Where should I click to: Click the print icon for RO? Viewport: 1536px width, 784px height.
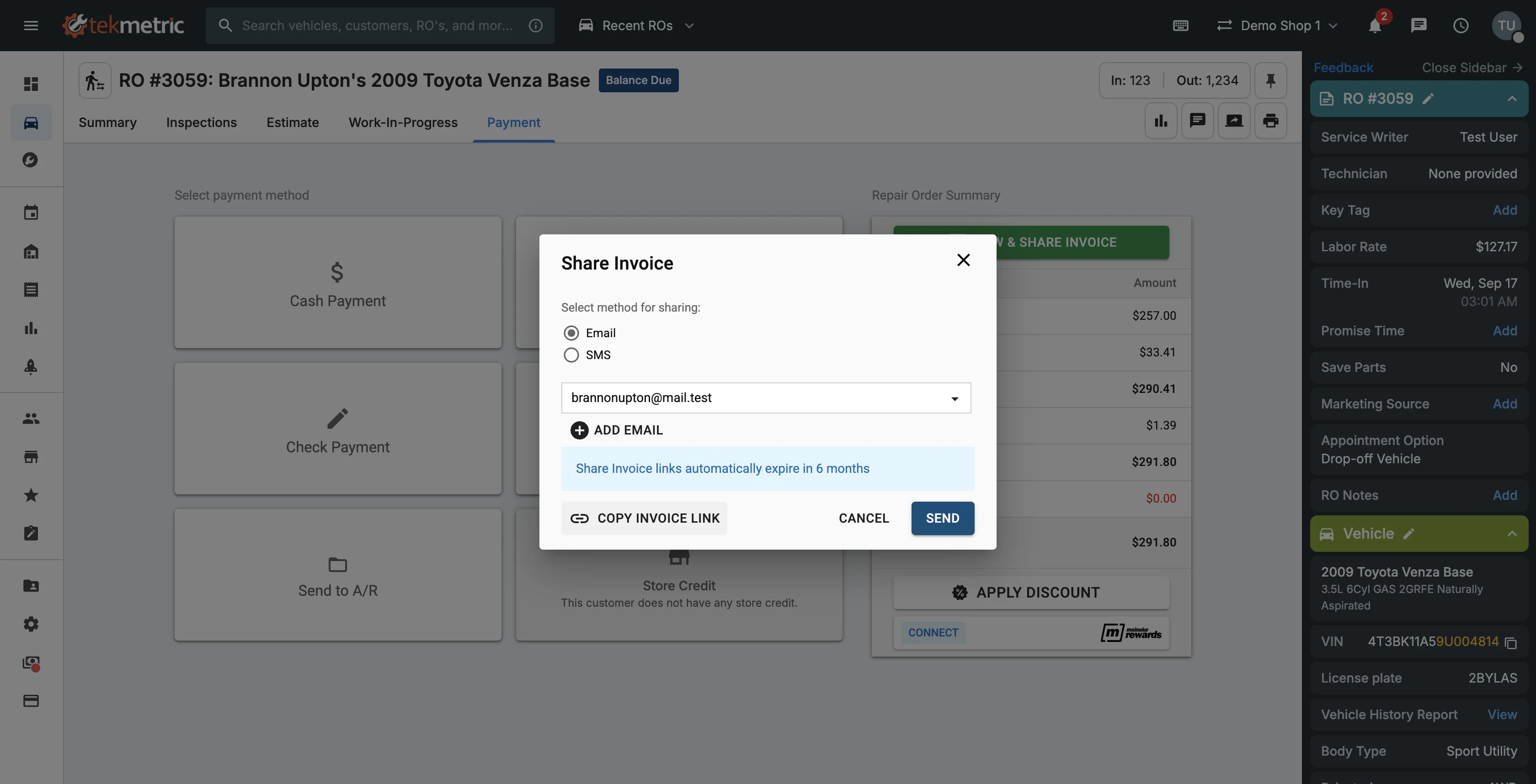tap(1270, 121)
